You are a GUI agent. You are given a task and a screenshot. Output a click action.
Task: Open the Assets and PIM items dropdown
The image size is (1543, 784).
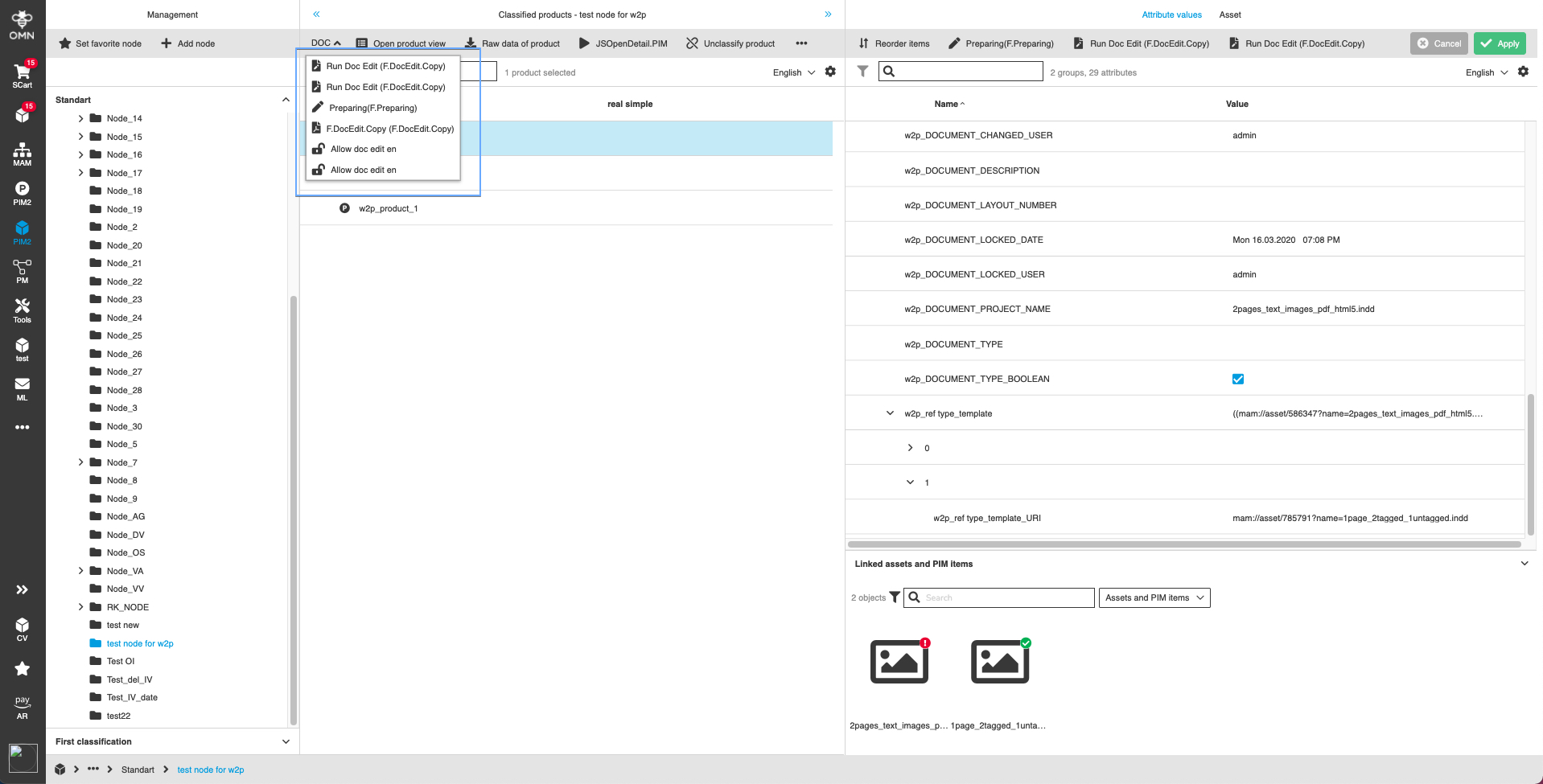(1154, 597)
